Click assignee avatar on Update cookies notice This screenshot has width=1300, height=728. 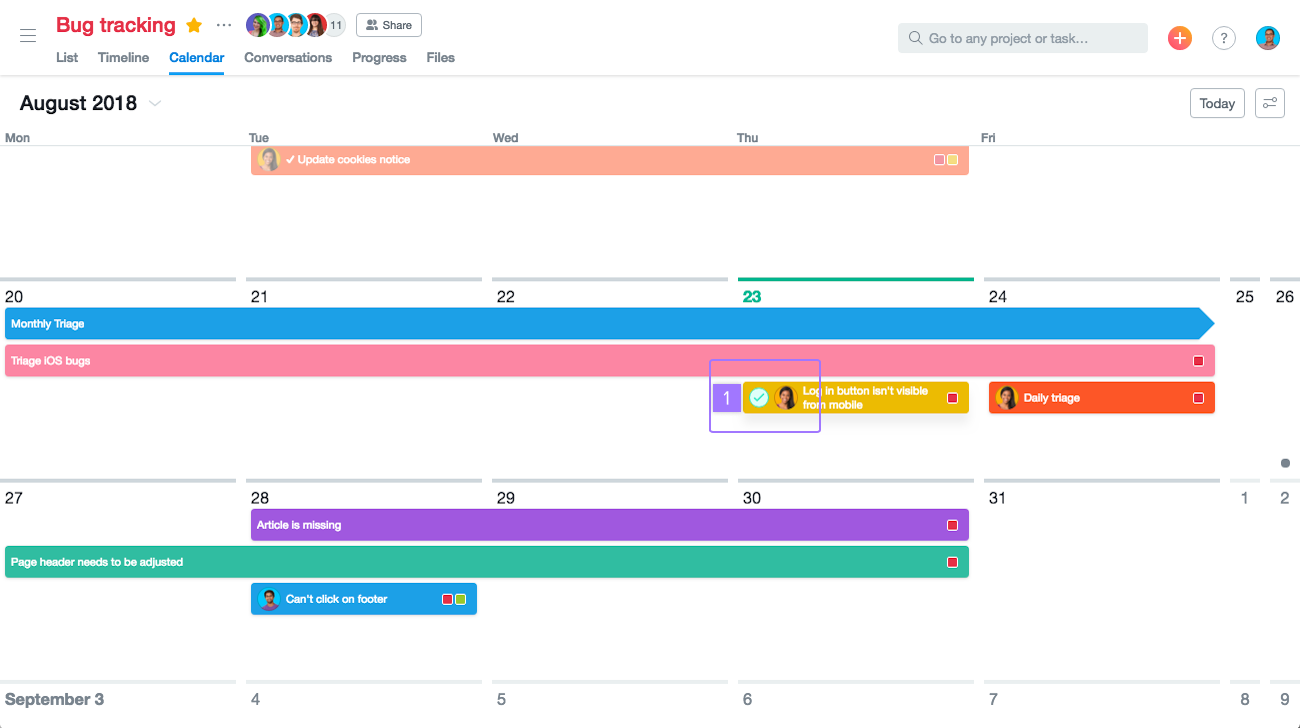click(x=268, y=160)
